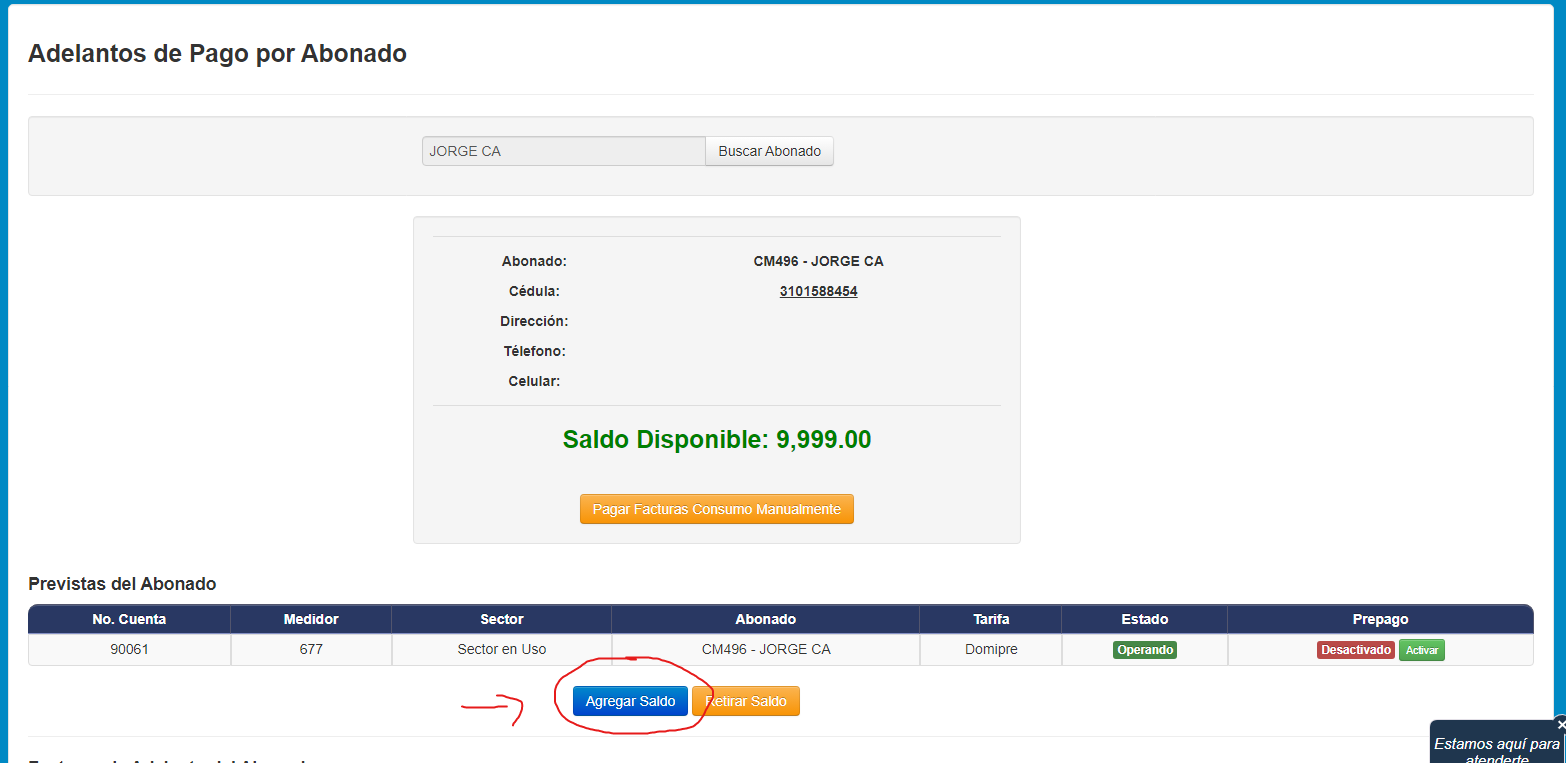
Task: Open the 'Estamos aquí para atenderte' chat widget
Action: click(x=1497, y=745)
